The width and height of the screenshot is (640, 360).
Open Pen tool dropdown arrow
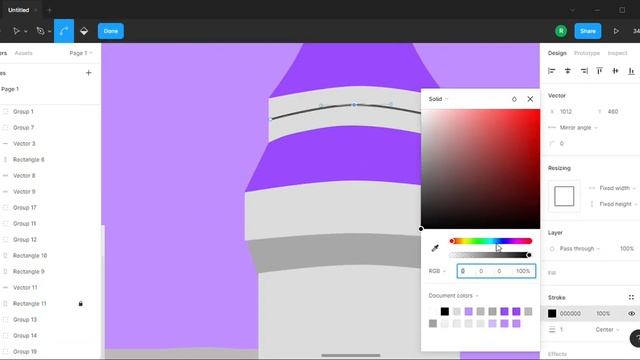coord(49,31)
